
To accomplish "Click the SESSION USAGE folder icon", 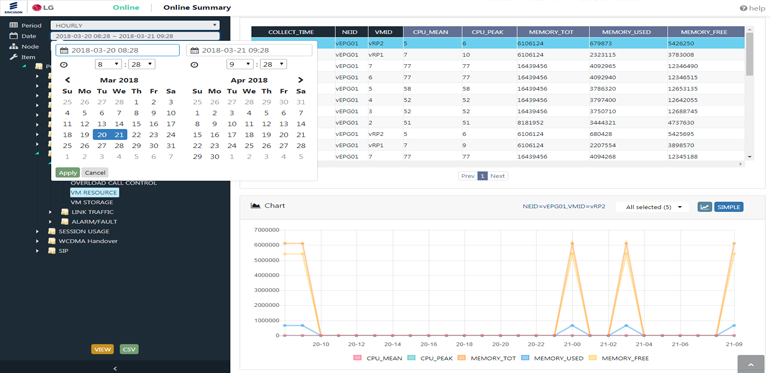I will click(x=52, y=231).
